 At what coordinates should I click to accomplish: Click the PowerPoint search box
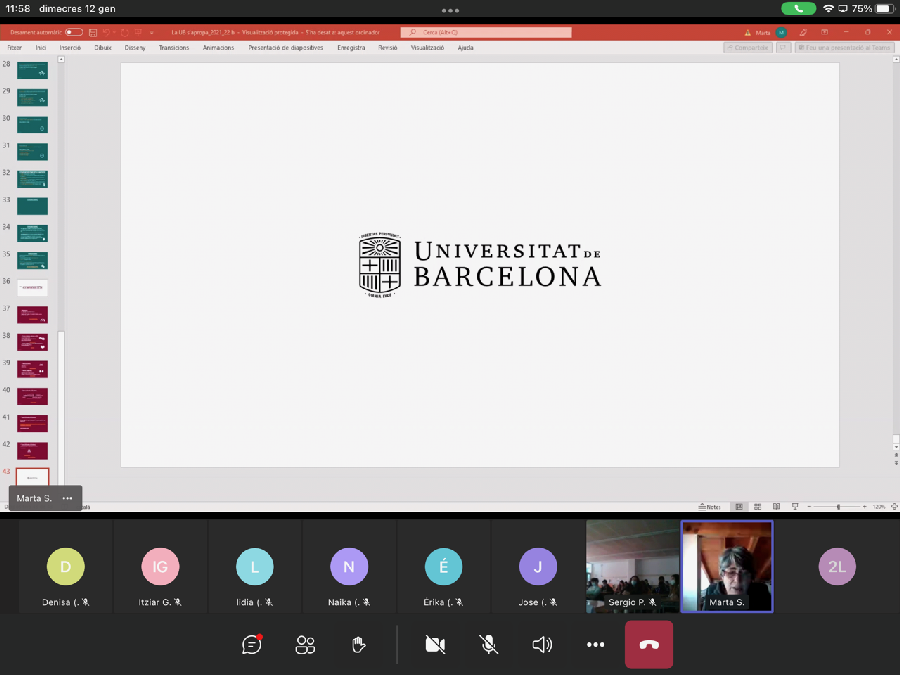(x=486, y=32)
